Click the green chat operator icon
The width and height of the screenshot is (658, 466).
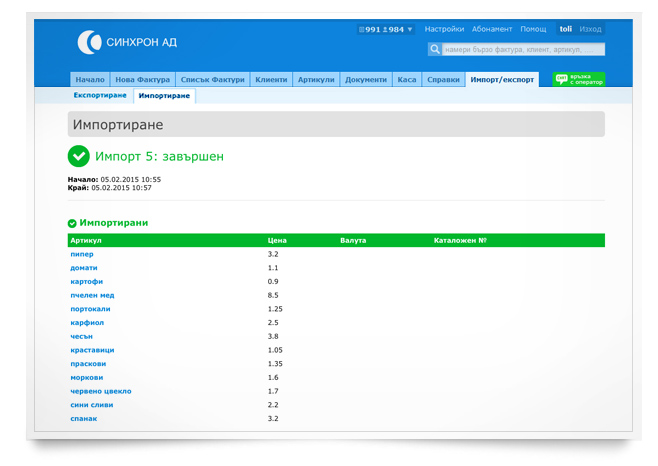[561, 80]
